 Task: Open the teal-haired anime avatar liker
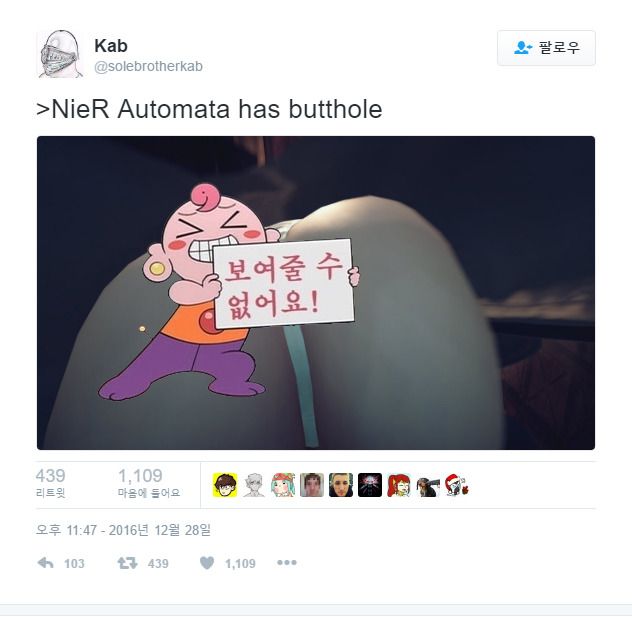coord(283,485)
